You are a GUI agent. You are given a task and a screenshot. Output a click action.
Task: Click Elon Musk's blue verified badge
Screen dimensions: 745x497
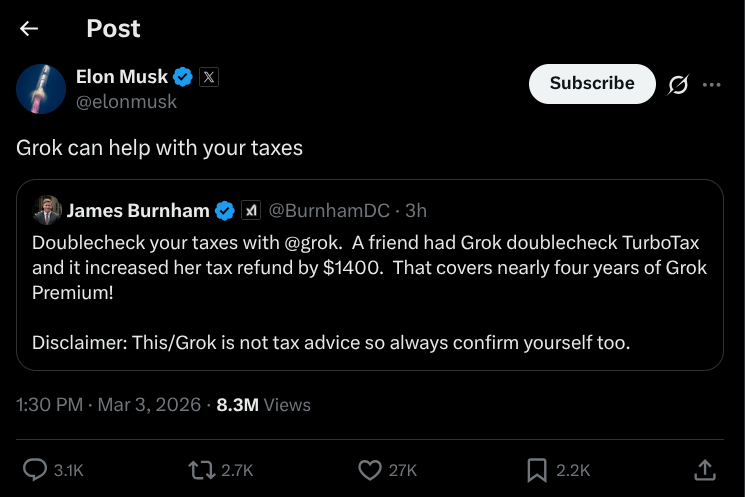tap(184, 76)
